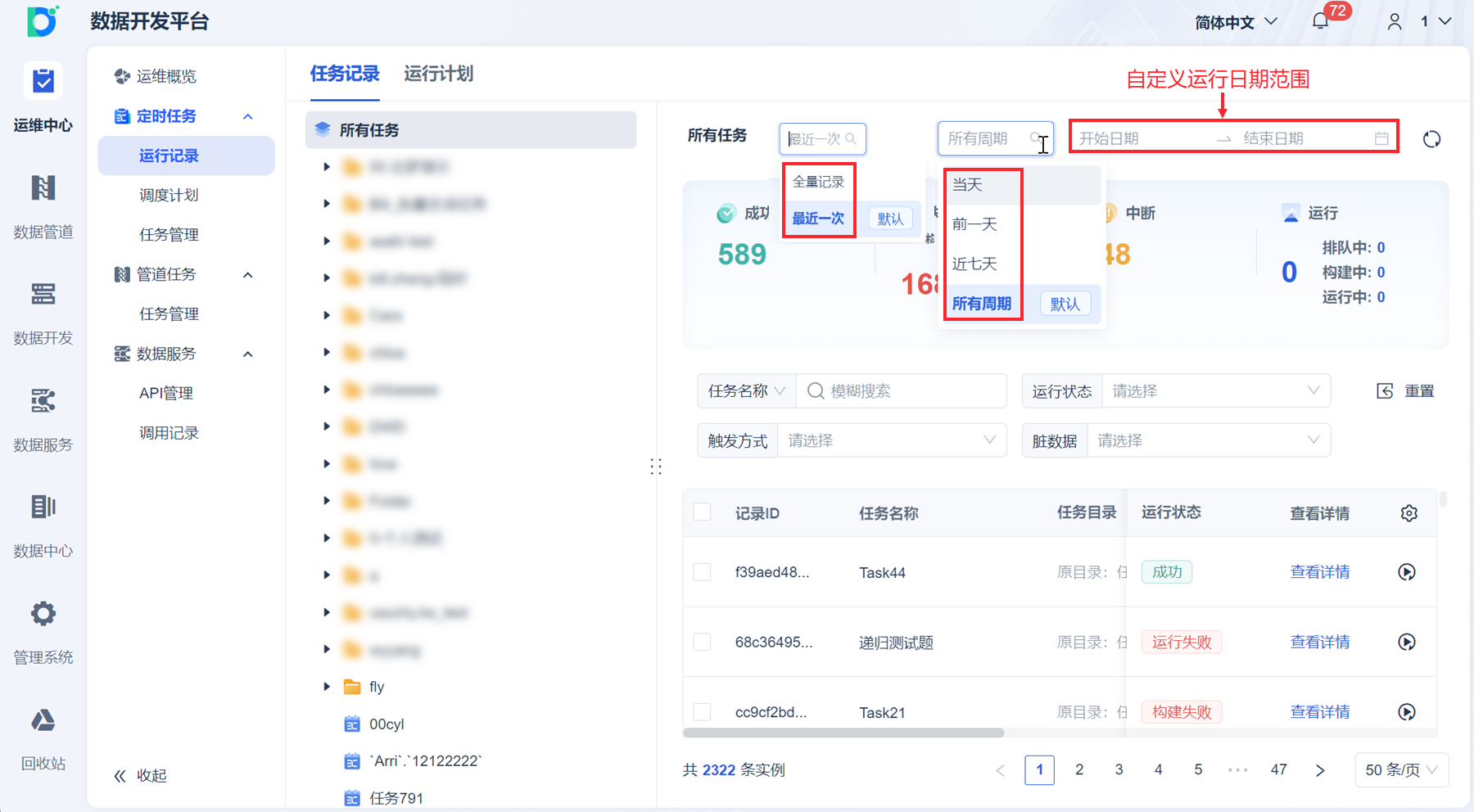Select checkbox for record cc9cf2bd
This screenshot has width=1474, height=812.
[702, 711]
